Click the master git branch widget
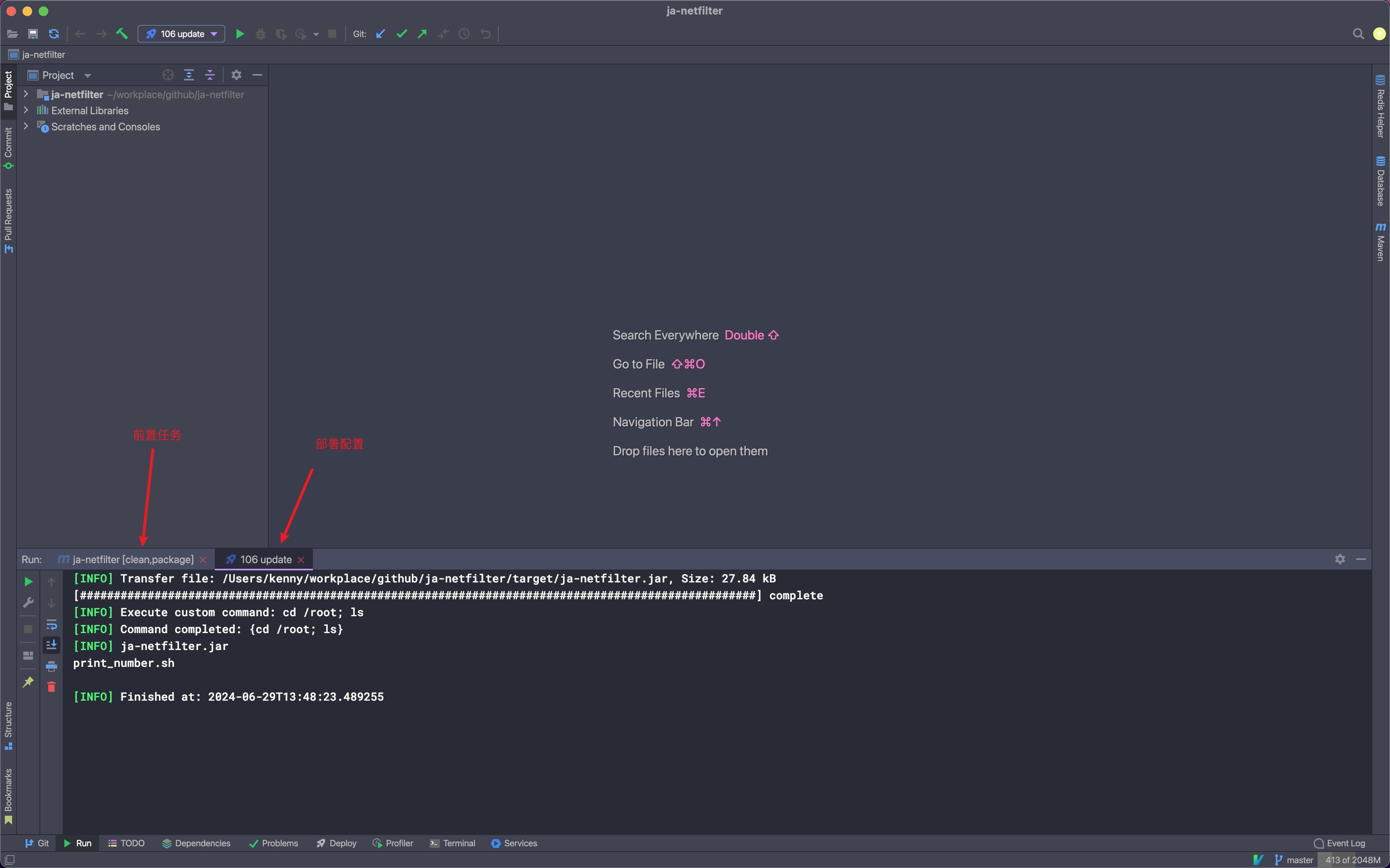This screenshot has width=1390, height=868. coord(1294,860)
